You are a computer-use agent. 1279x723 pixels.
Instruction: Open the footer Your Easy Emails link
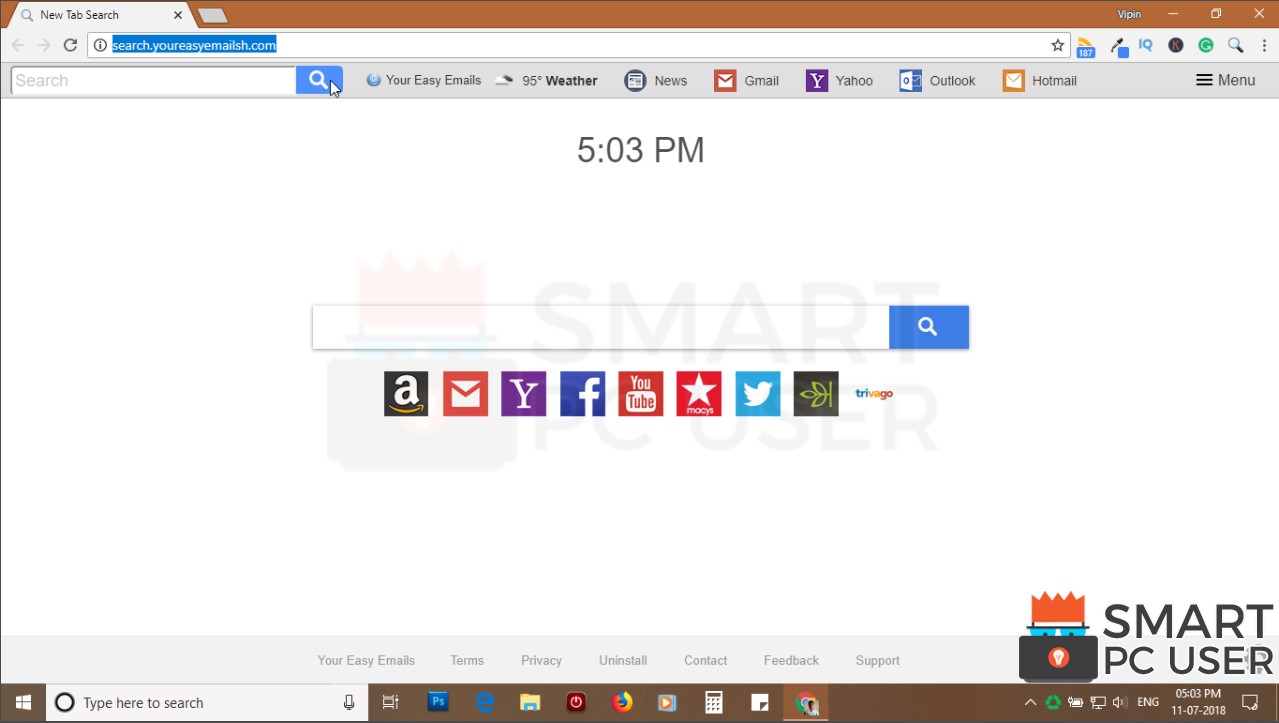[366, 660]
